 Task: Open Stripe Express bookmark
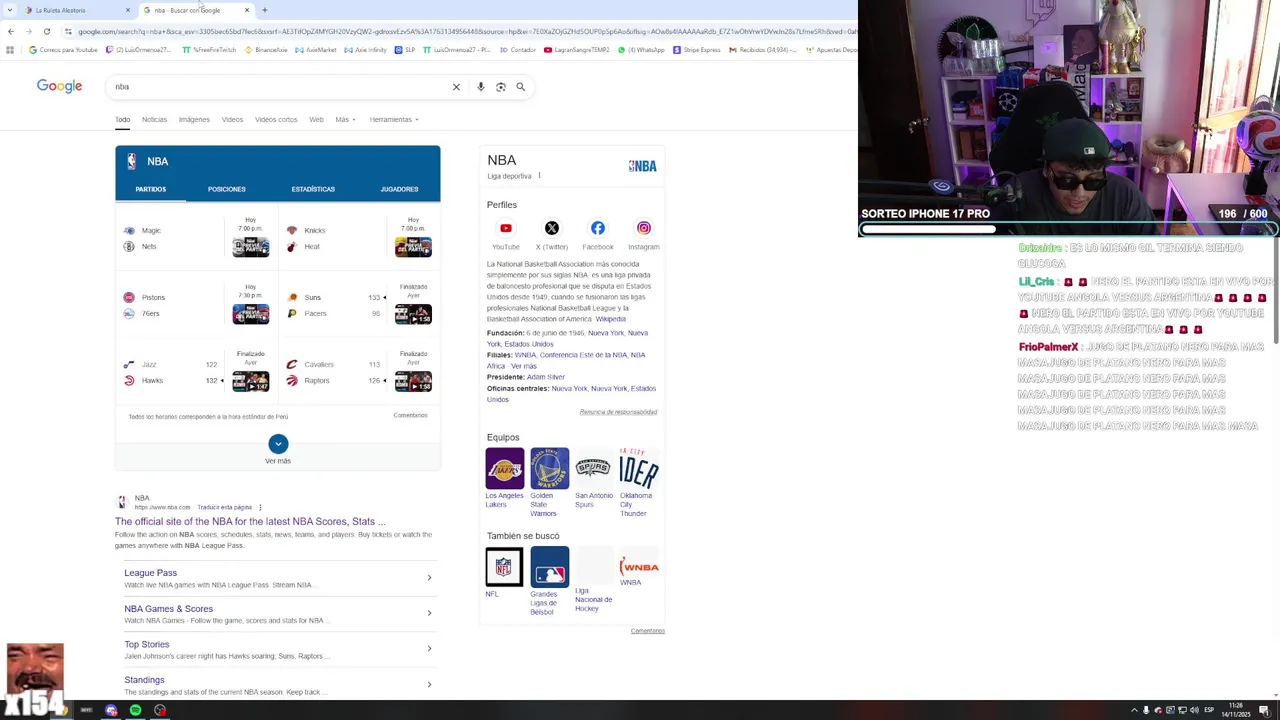coord(696,49)
